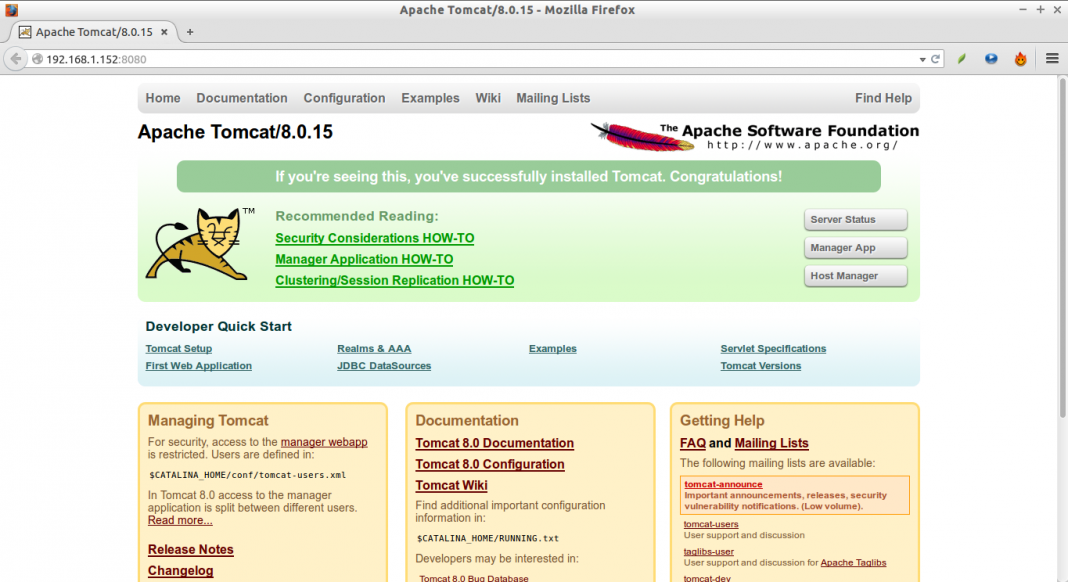This screenshot has height=582, width=1068.
Task: Click the browser back arrow button
Action: coord(15,59)
